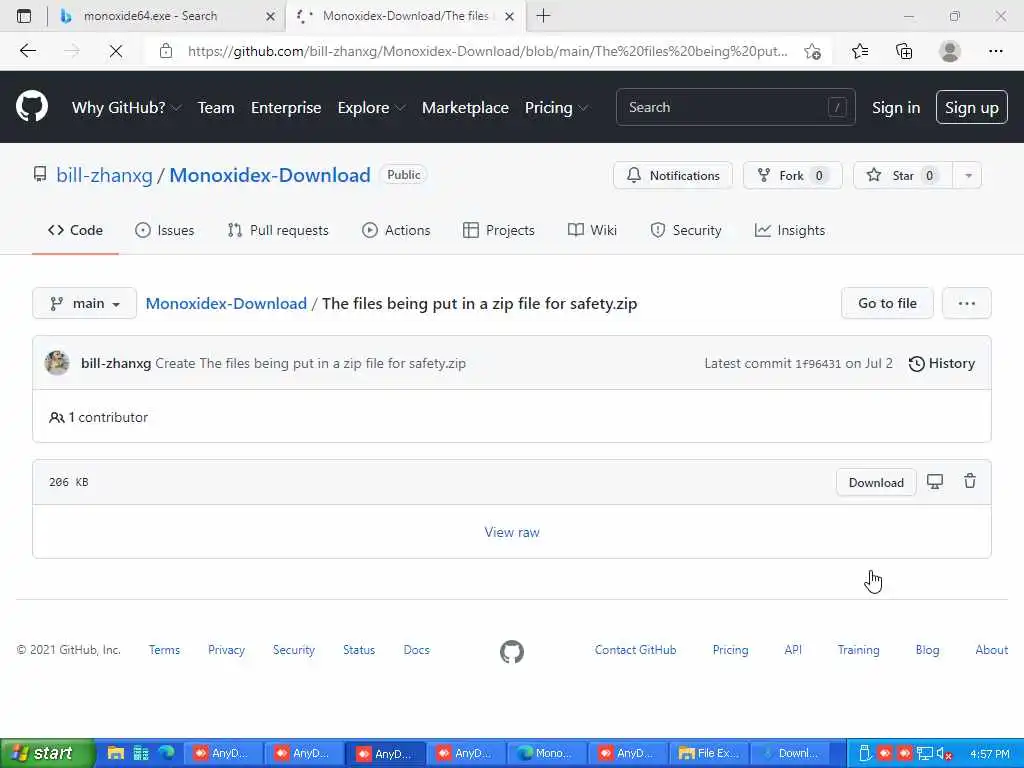Open the file more options menu
Viewport: 1024px width, 768px height.
pos(967,303)
